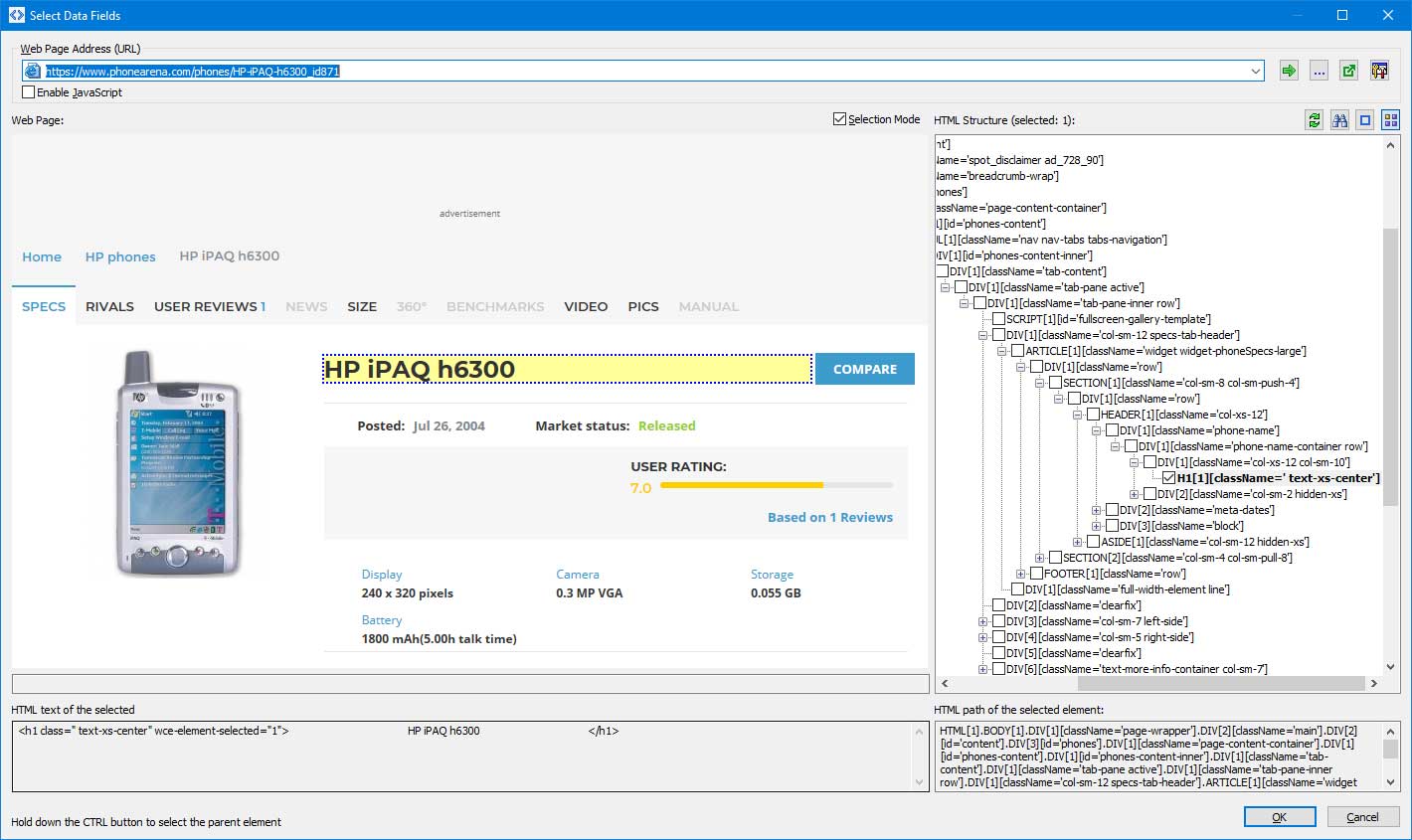Select the highlighted HP iPAQ h6300 heading
Viewport: 1412px width, 840px height.
[567, 369]
